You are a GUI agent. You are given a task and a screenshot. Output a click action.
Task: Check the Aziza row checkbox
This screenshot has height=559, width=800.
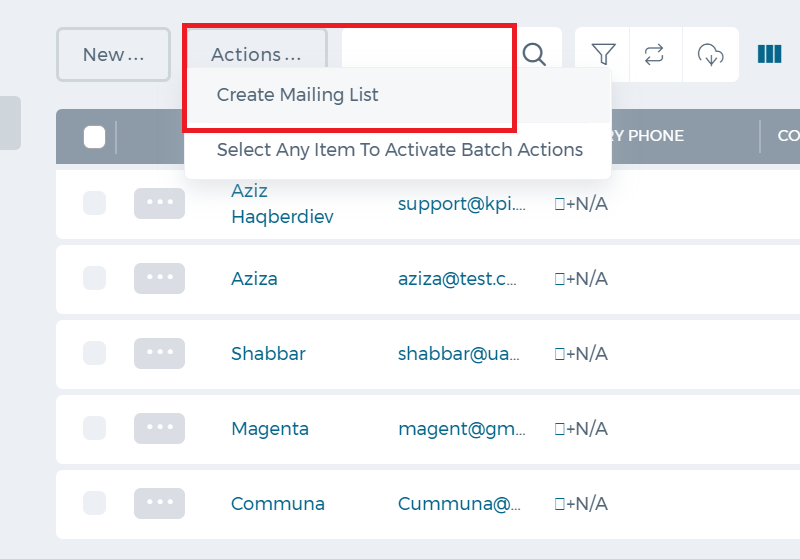pos(94,278)
